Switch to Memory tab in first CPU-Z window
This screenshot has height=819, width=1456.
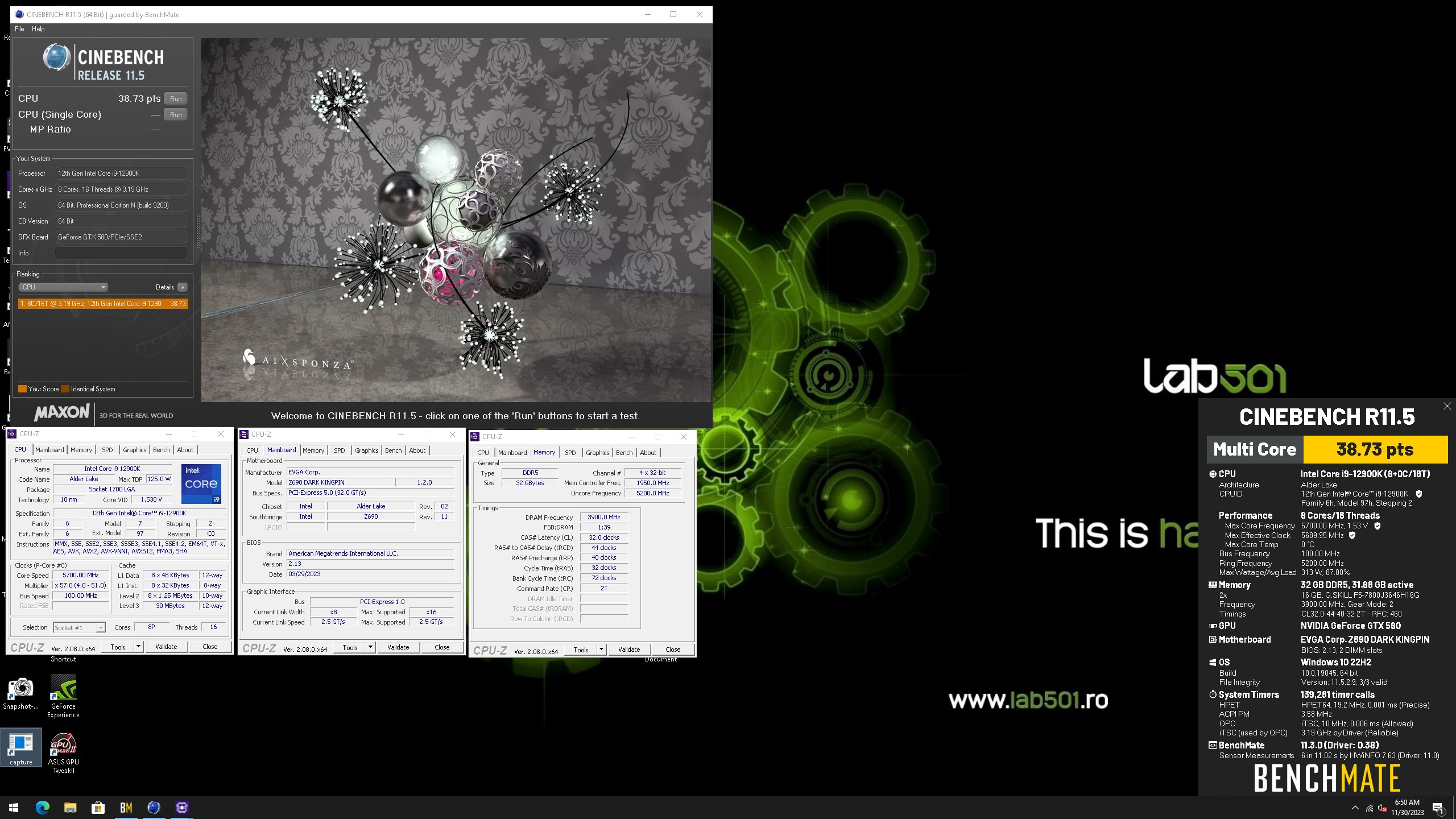coord(81,450)
